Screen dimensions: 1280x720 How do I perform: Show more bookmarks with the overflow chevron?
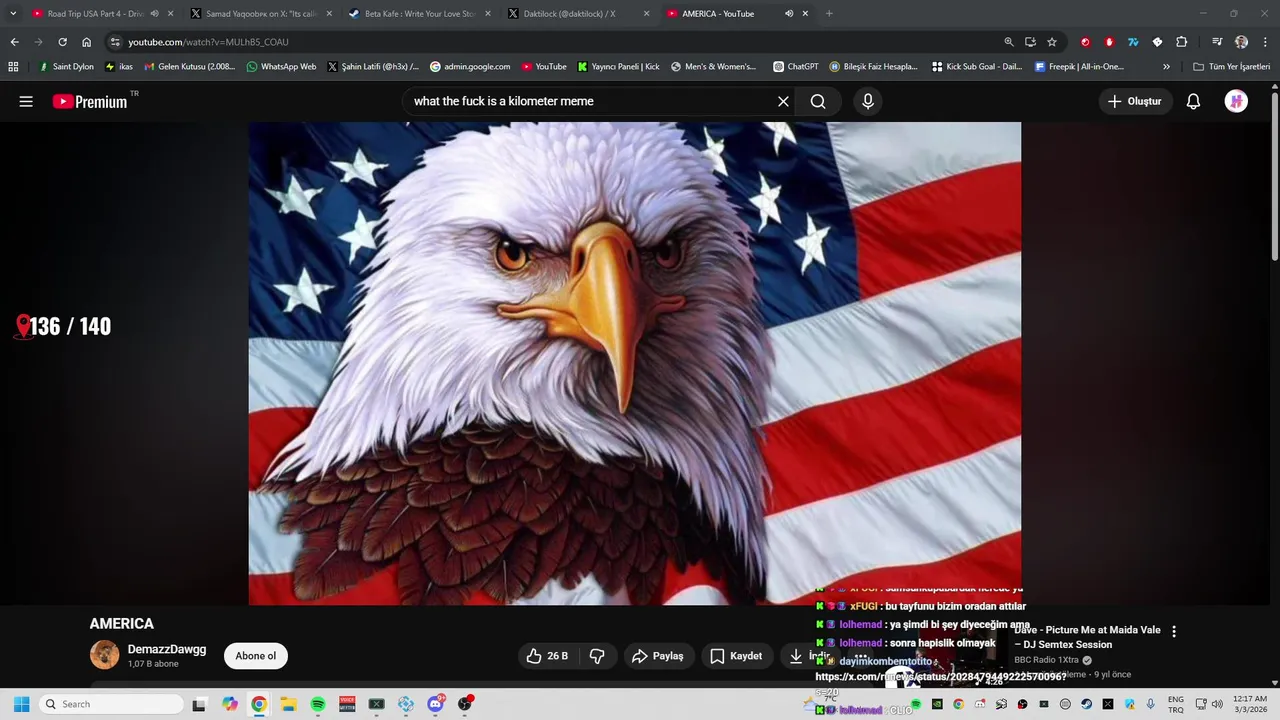pos(1166,67)
